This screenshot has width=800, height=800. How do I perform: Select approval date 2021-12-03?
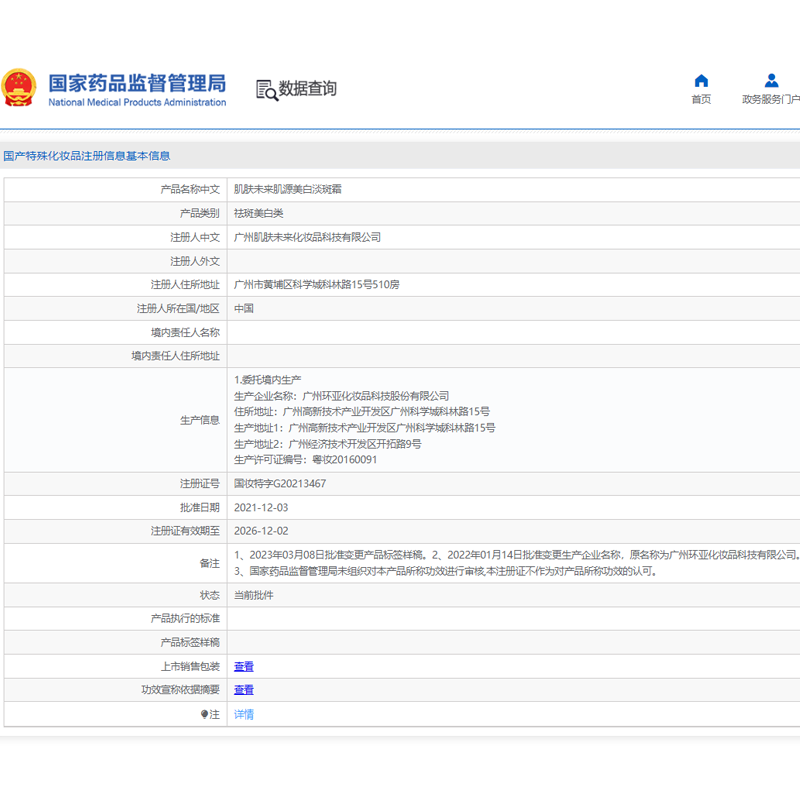click(261, 508)
